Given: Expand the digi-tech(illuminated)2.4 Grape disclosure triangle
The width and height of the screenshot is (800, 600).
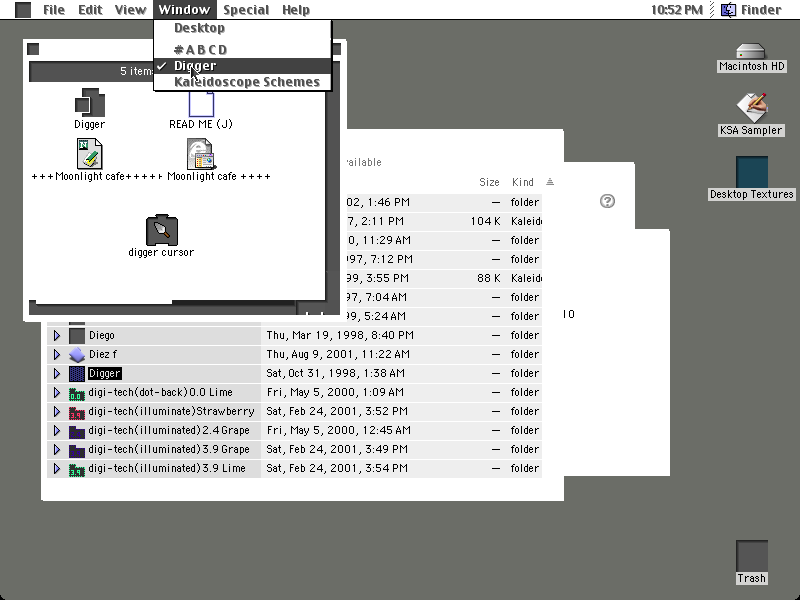Looking at the screenshot, I should 57,431.
